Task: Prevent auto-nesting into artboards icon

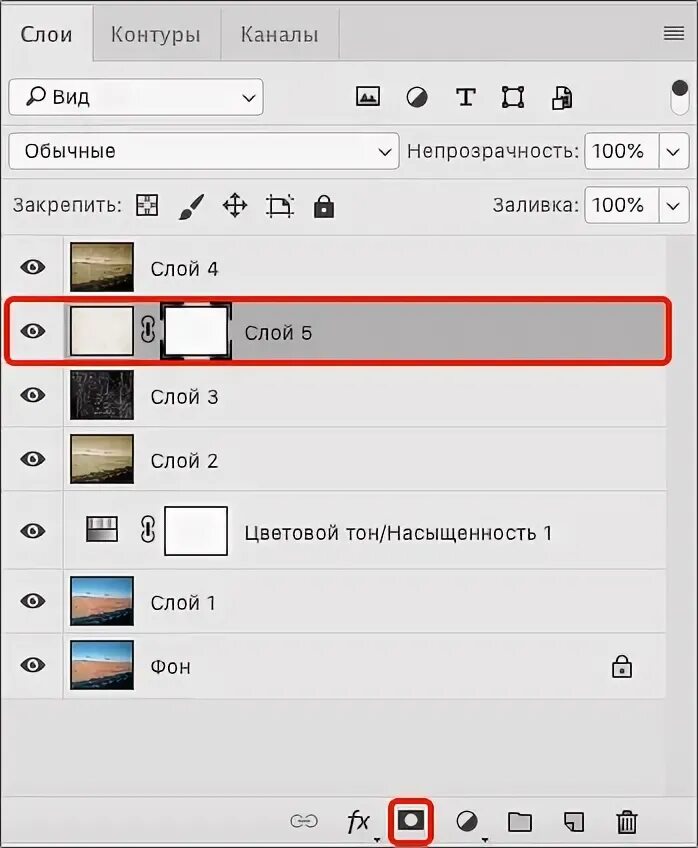Action: (280, 206)
